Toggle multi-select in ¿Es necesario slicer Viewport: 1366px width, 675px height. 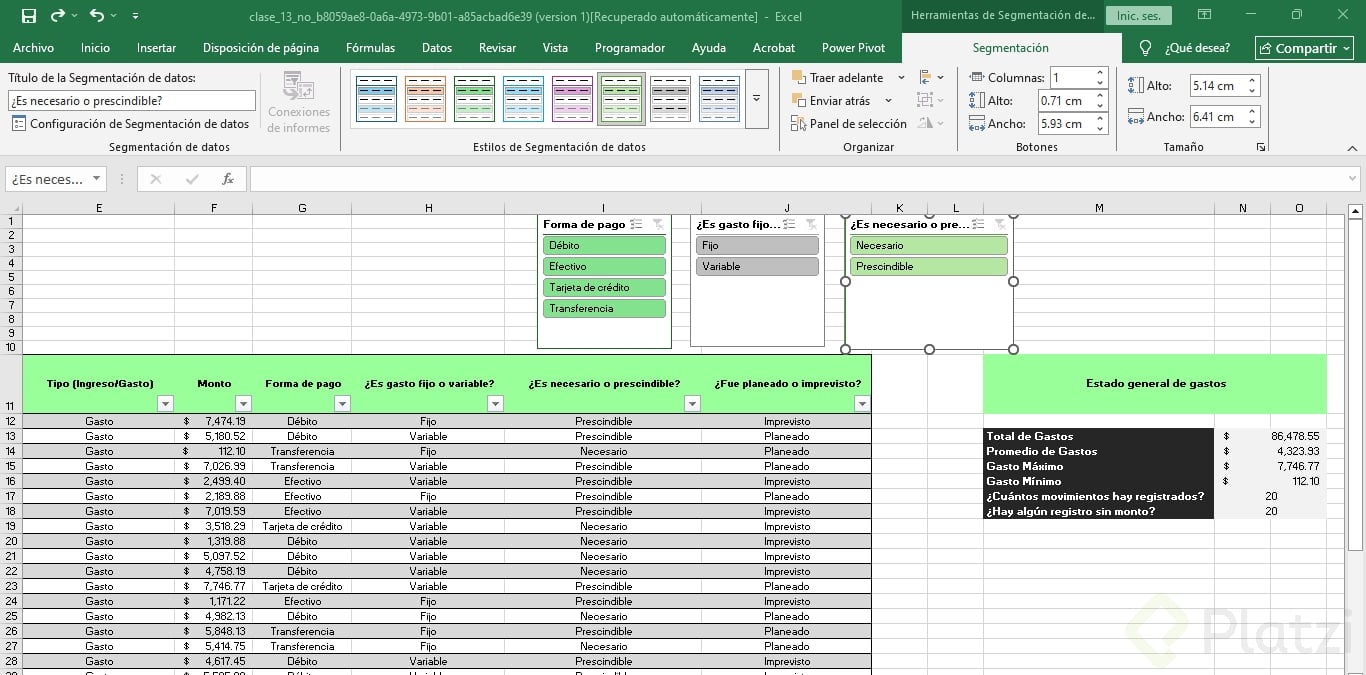(x=979, y=224)
